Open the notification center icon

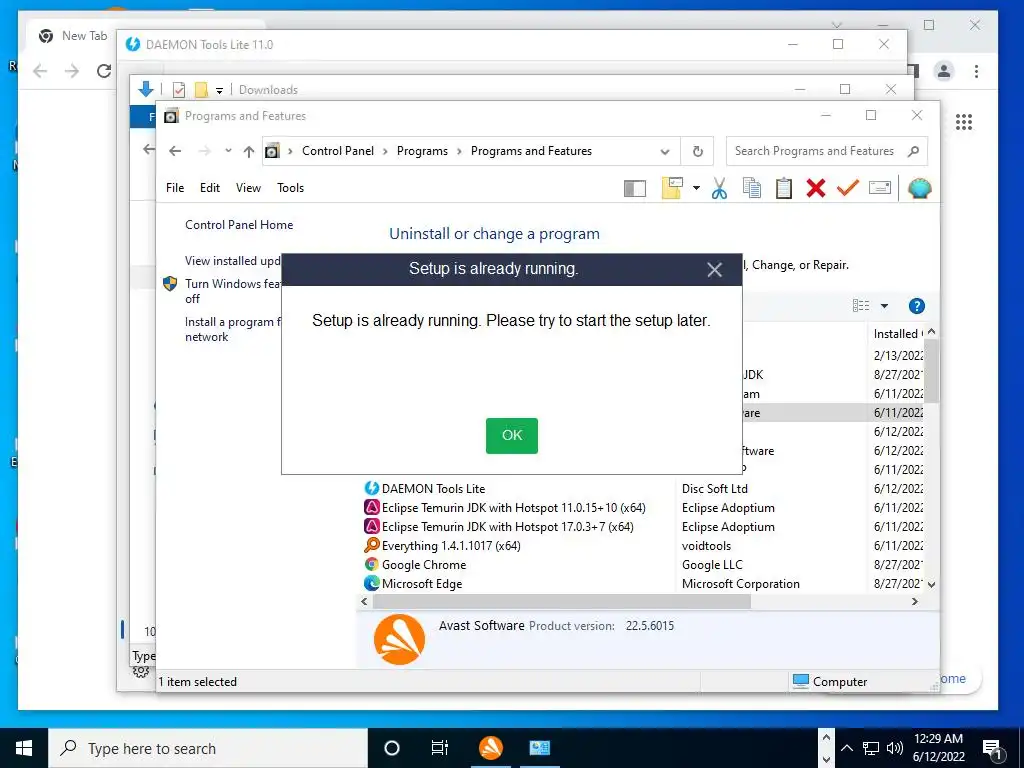pyautogui.click(x=993, y=748)
